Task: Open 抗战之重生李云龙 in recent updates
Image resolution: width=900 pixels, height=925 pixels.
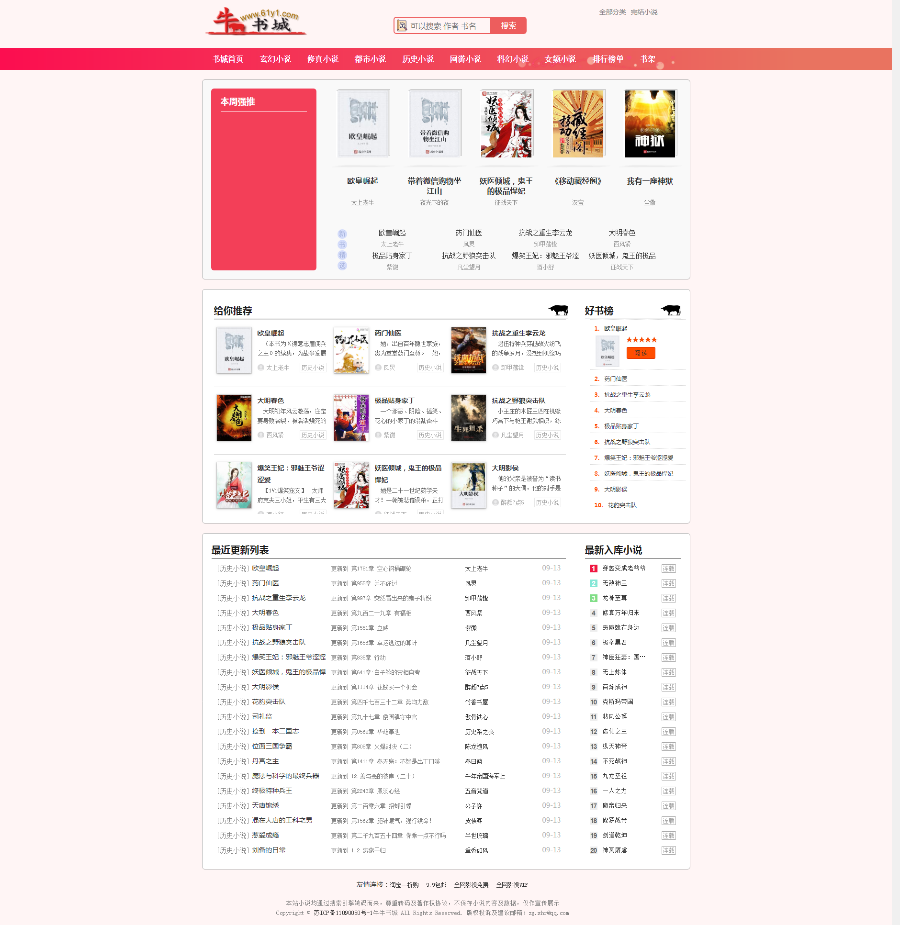Action: pyautogui.click(x=279, y=598)
